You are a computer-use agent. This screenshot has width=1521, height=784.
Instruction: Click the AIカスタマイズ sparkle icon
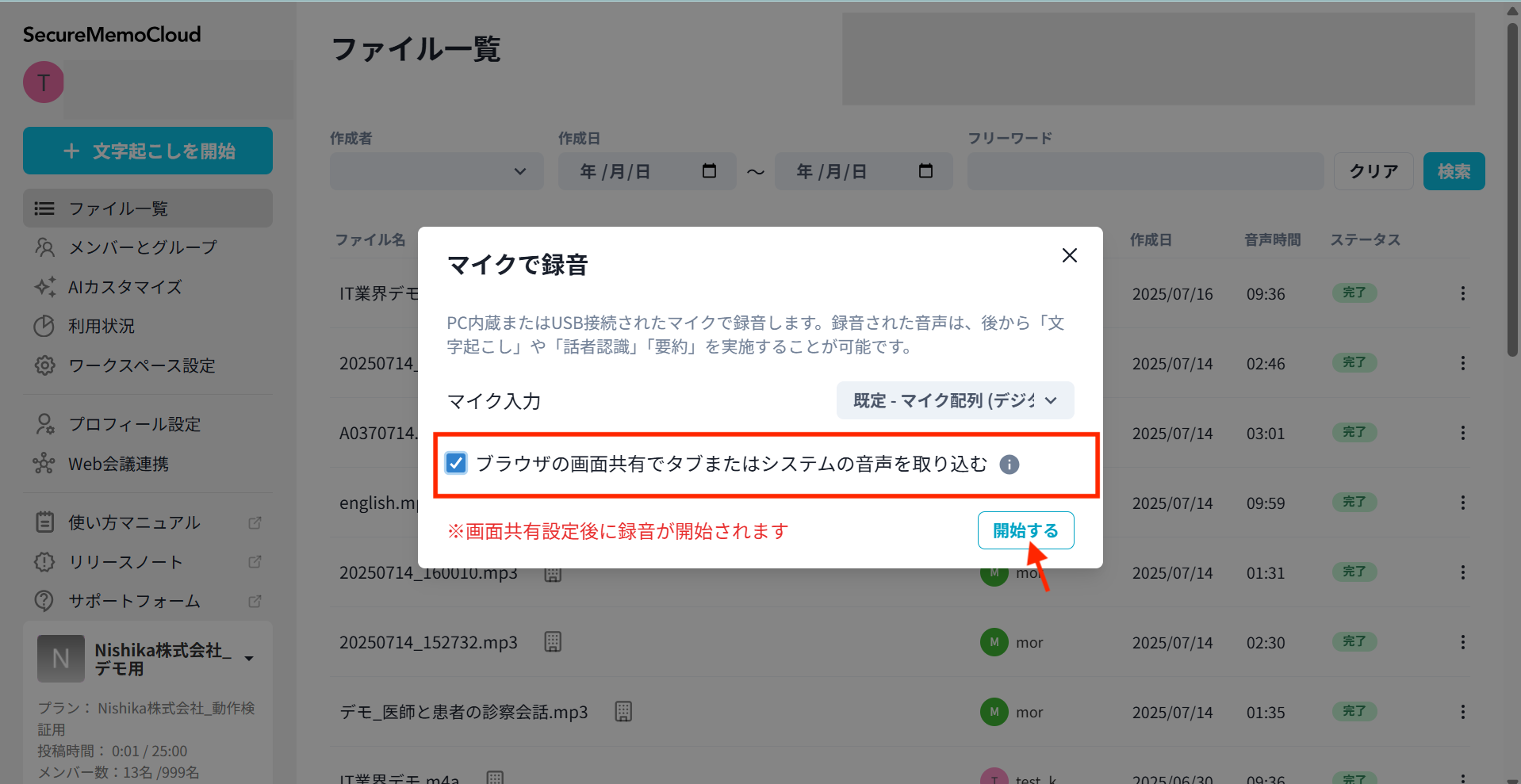pyautogui.click(x=44, y=287)
